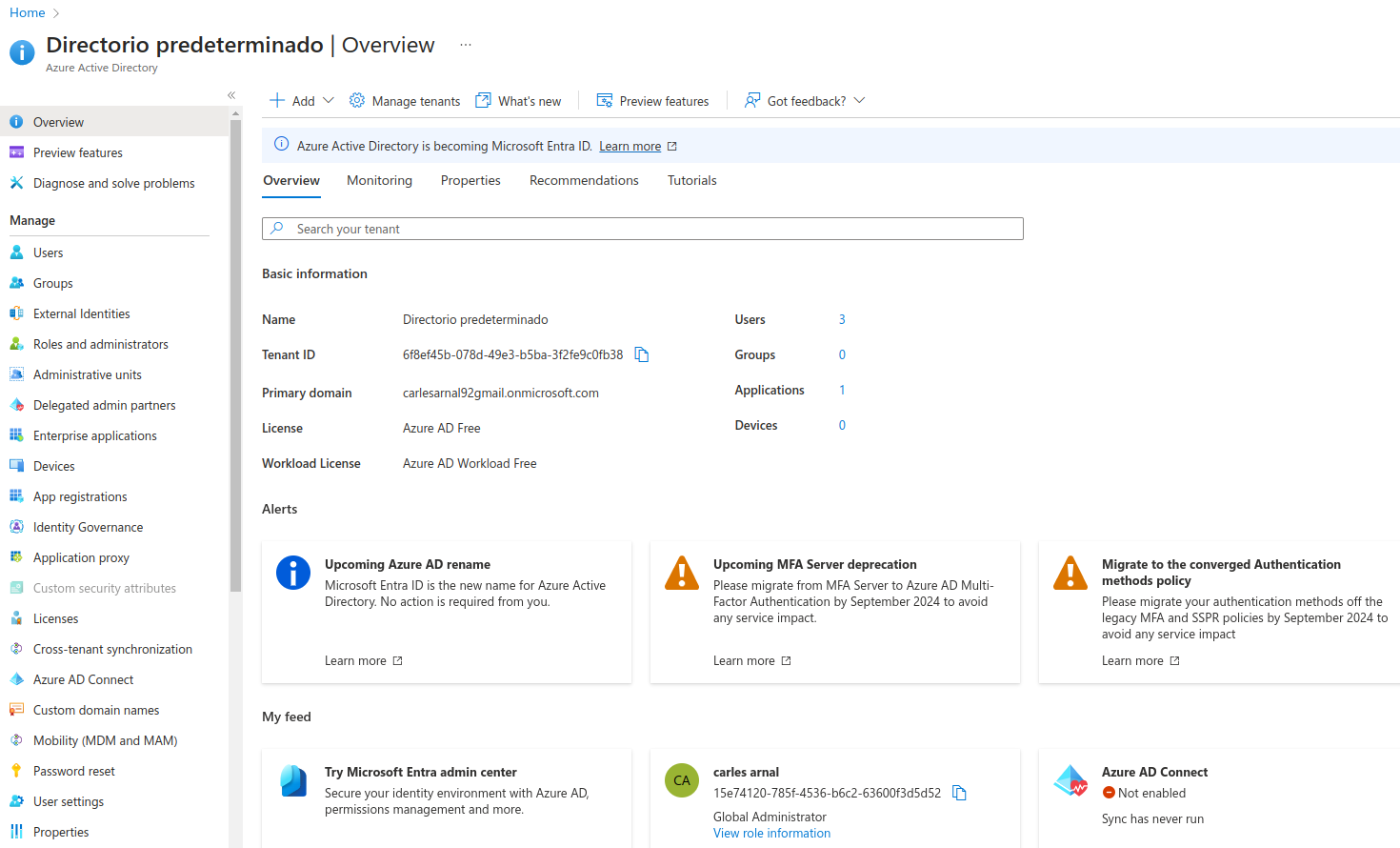Screen dimensions: 1400x848
Task: Open the Add dropdown menu
Action: coord(302,101)
